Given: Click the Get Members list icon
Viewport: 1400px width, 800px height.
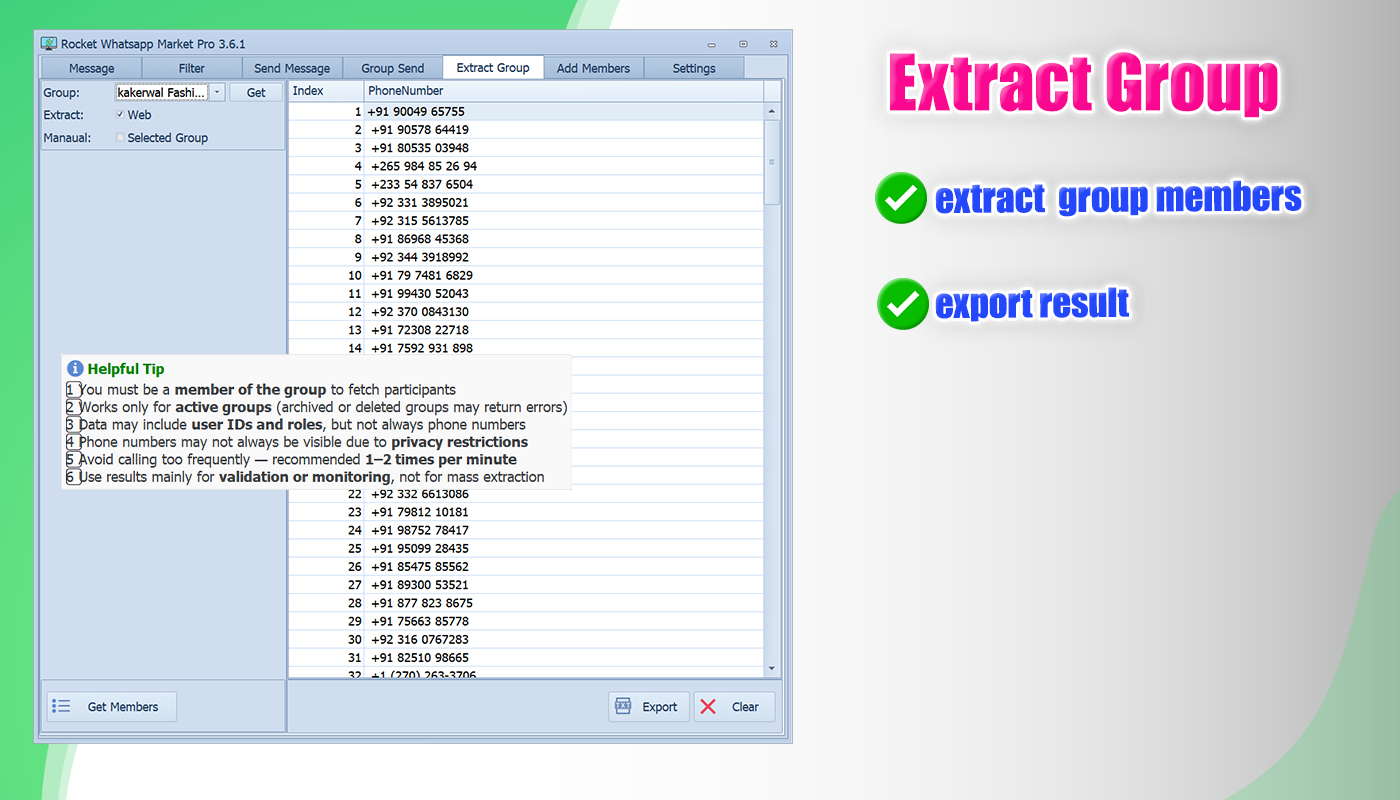Looking at the screenshot, I should coord(61,707).
